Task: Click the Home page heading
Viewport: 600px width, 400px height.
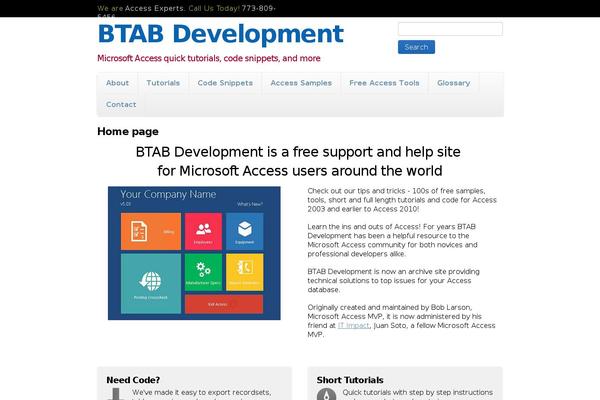Action: (x=128, y=131)
